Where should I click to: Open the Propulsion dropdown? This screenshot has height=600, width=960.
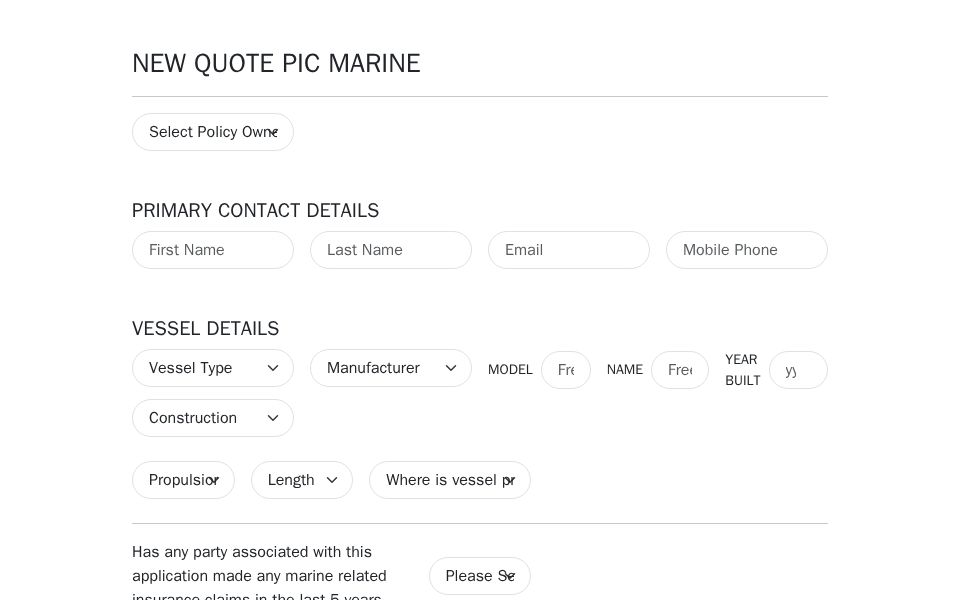point(184,480)
